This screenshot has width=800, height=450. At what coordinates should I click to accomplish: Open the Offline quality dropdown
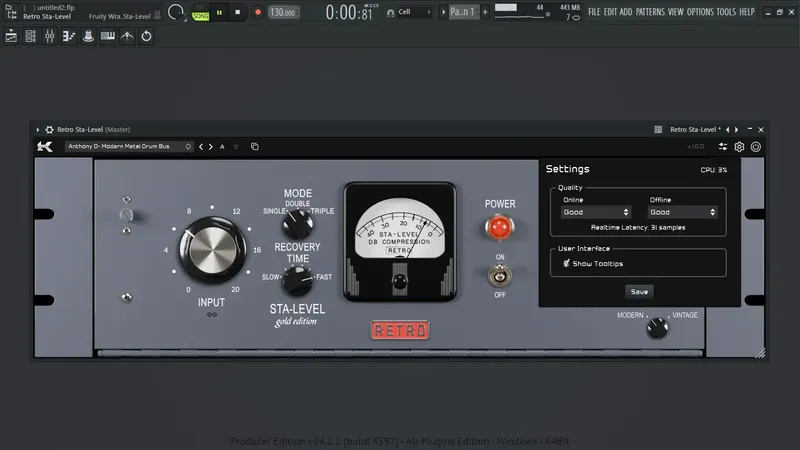(683, 212)
